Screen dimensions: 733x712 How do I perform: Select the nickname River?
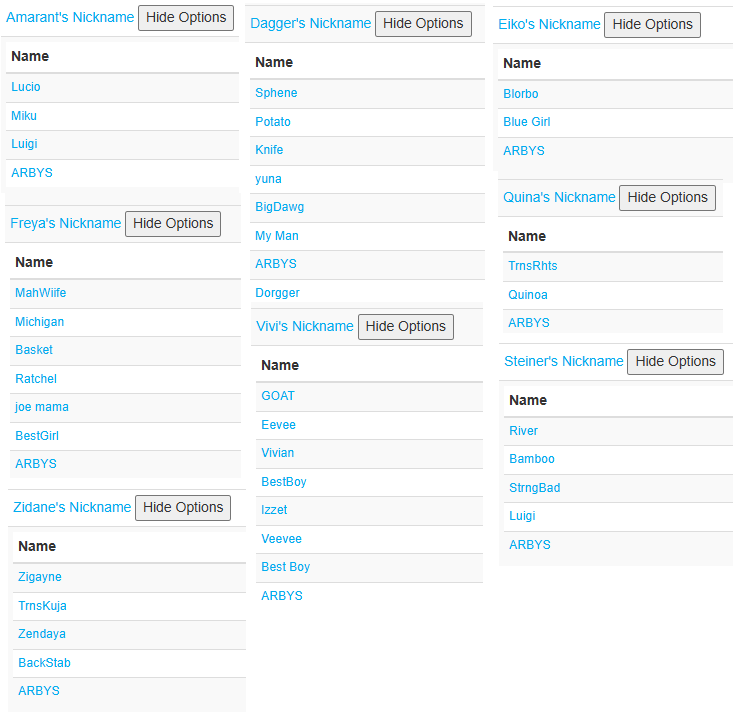(x=524, y=431)
